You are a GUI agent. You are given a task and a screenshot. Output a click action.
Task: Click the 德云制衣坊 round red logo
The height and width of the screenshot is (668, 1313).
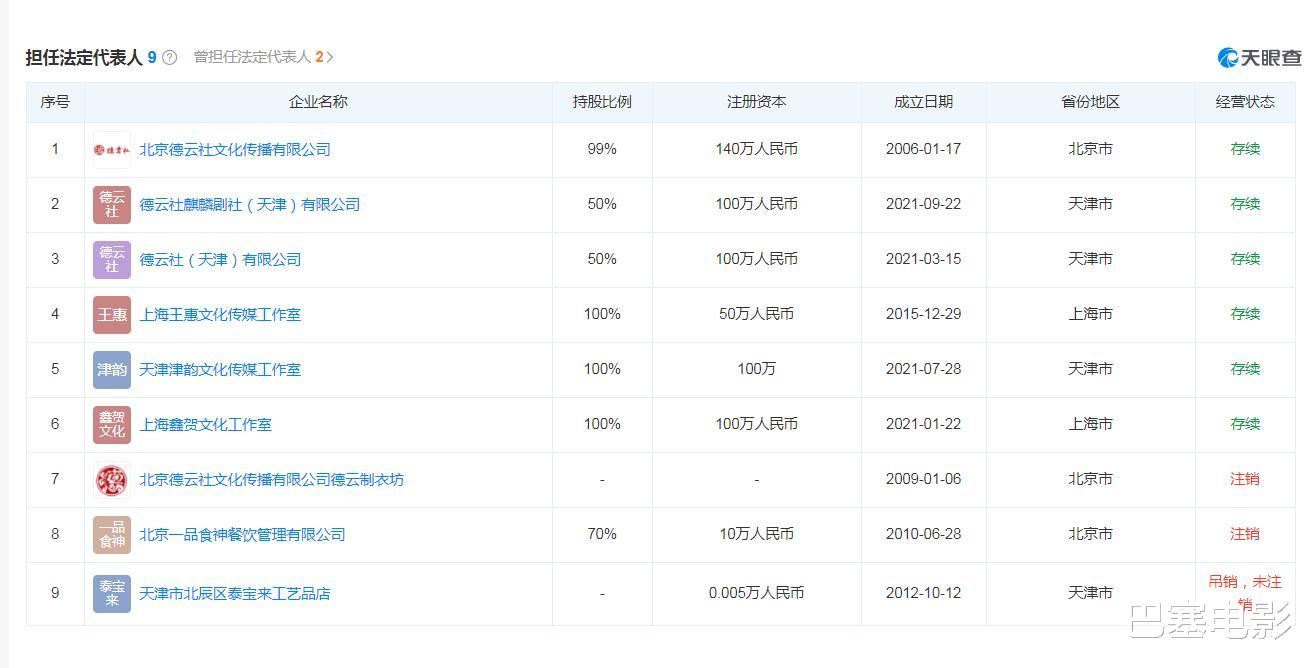click(x=112, y=480)
